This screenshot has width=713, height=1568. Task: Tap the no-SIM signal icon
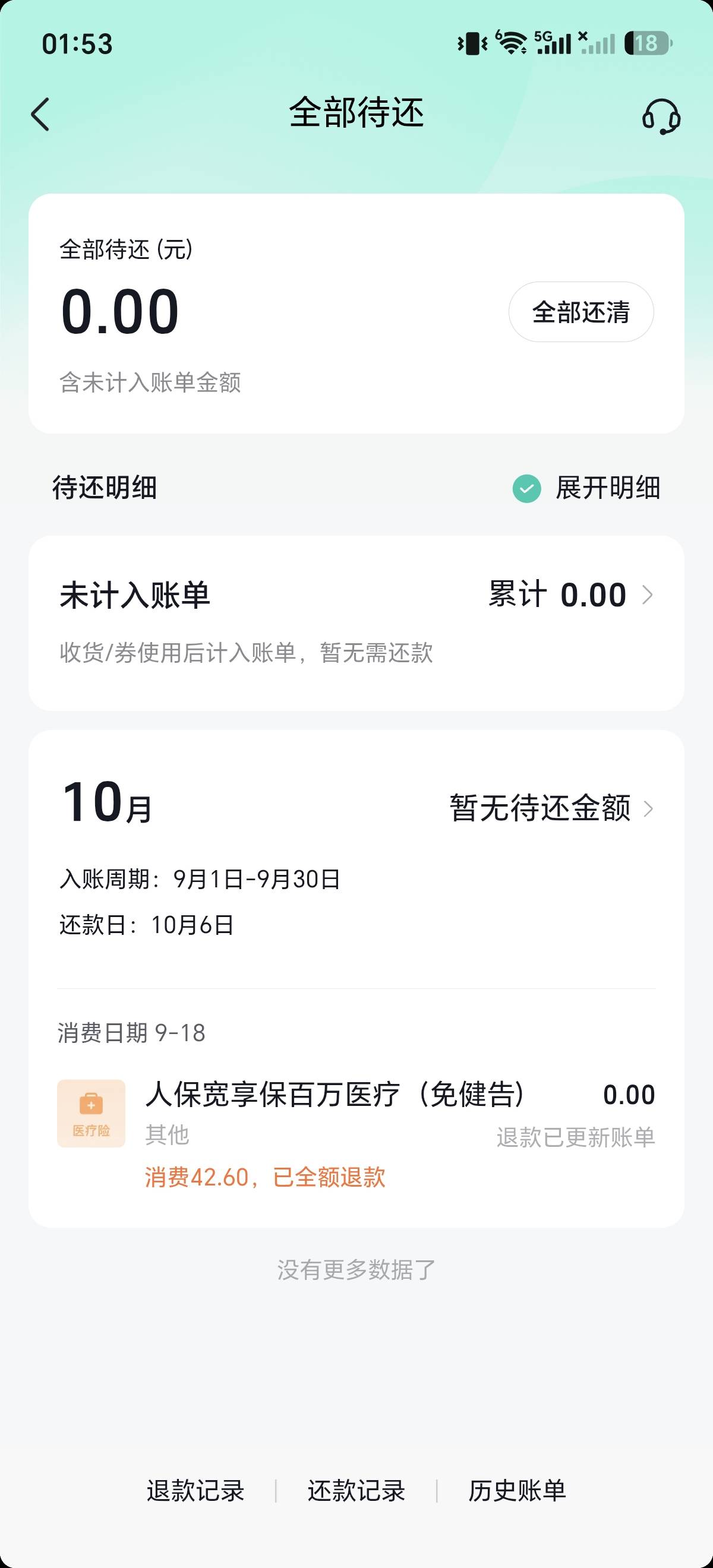pyautogui.click(x=597, y=43)
